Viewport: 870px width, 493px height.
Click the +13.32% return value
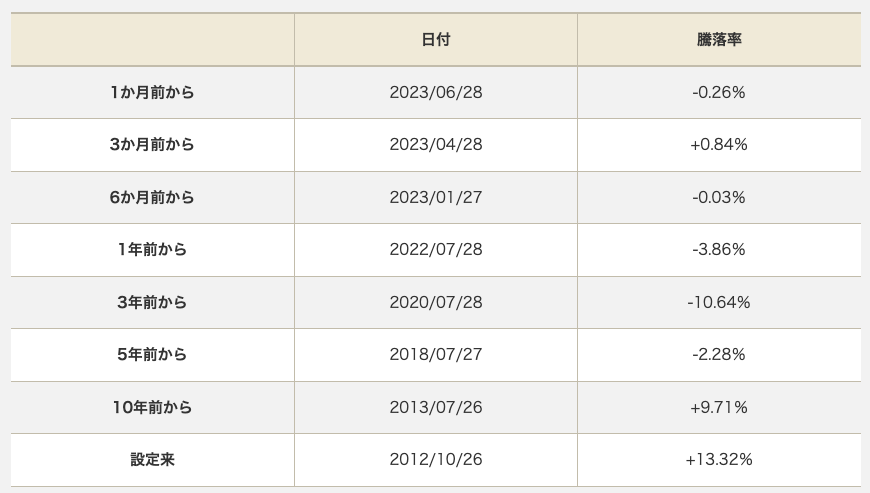point(719,460)
